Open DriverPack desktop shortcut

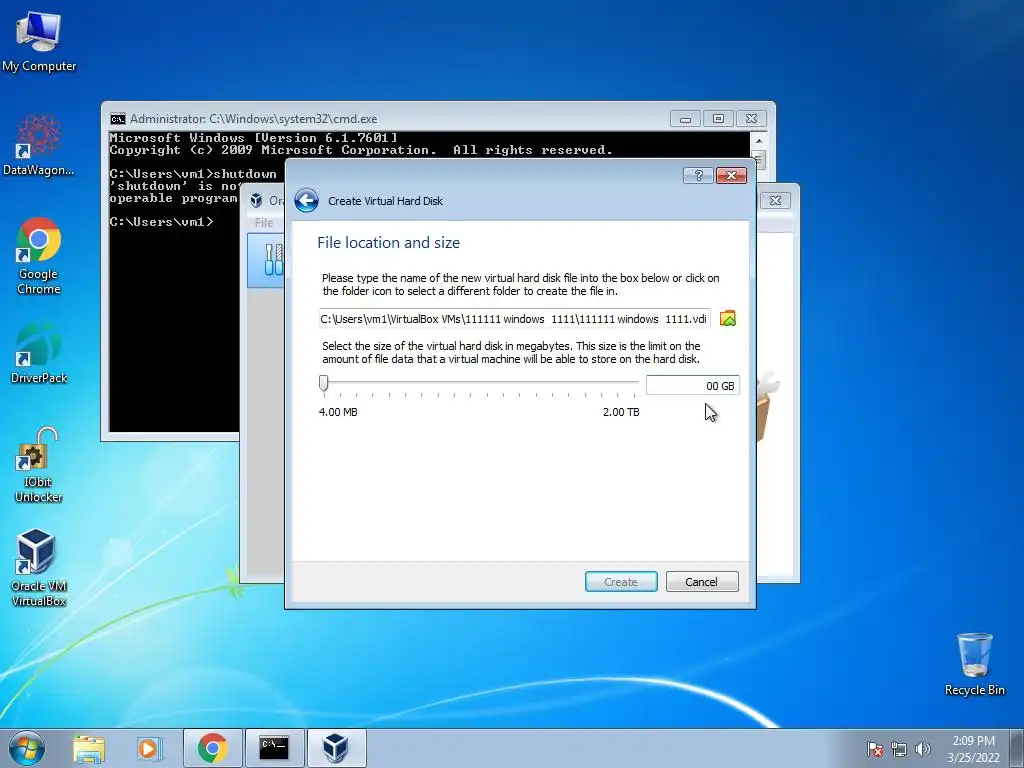(39, 353)
